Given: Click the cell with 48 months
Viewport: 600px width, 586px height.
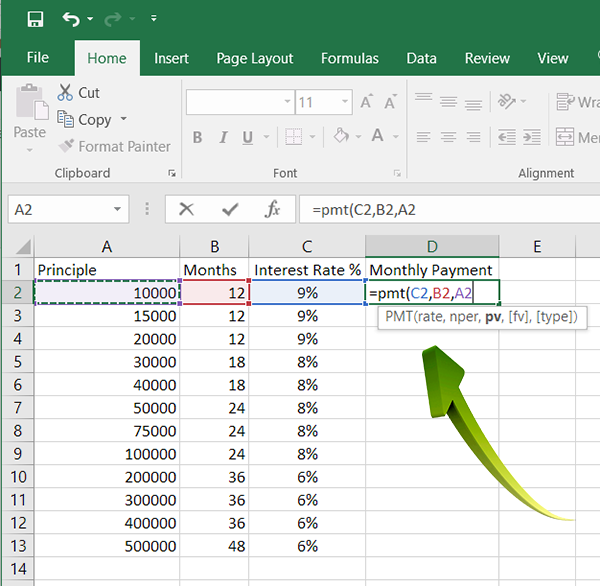Looking at the screenshot, I should click(214, 546).
